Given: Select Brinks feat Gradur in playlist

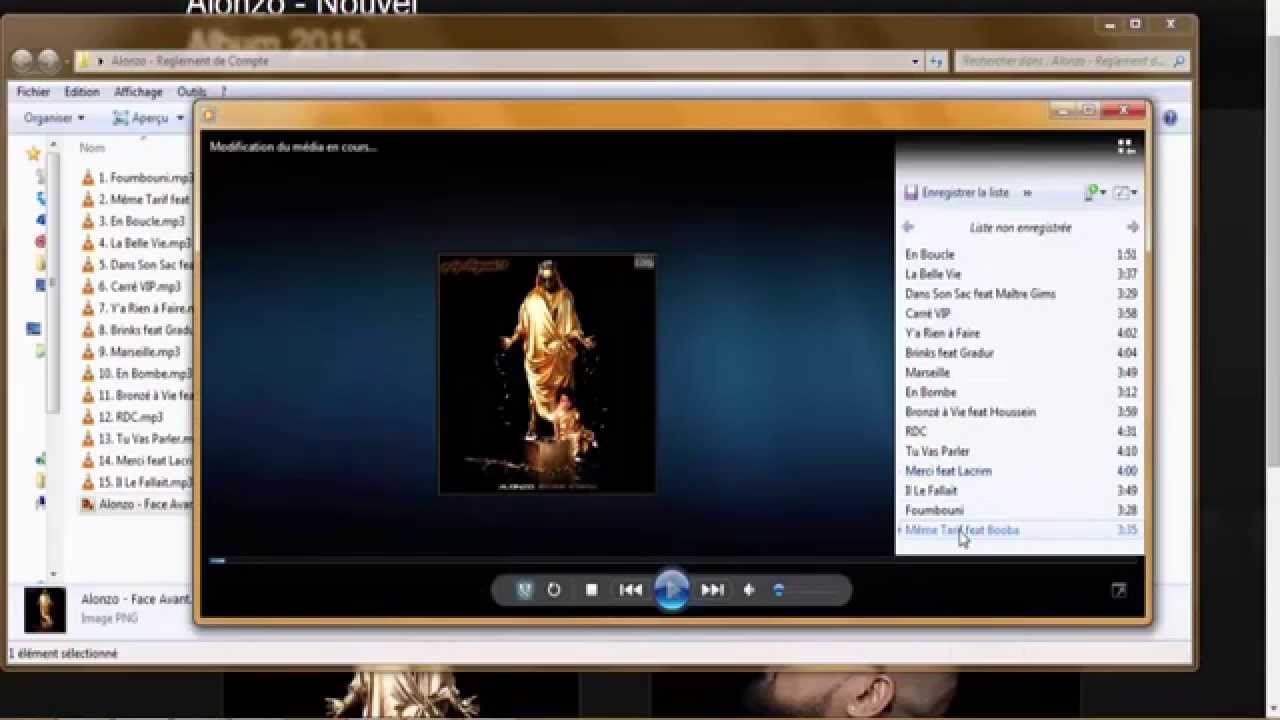Looking at the screenshot, I should click(1020, 353).
